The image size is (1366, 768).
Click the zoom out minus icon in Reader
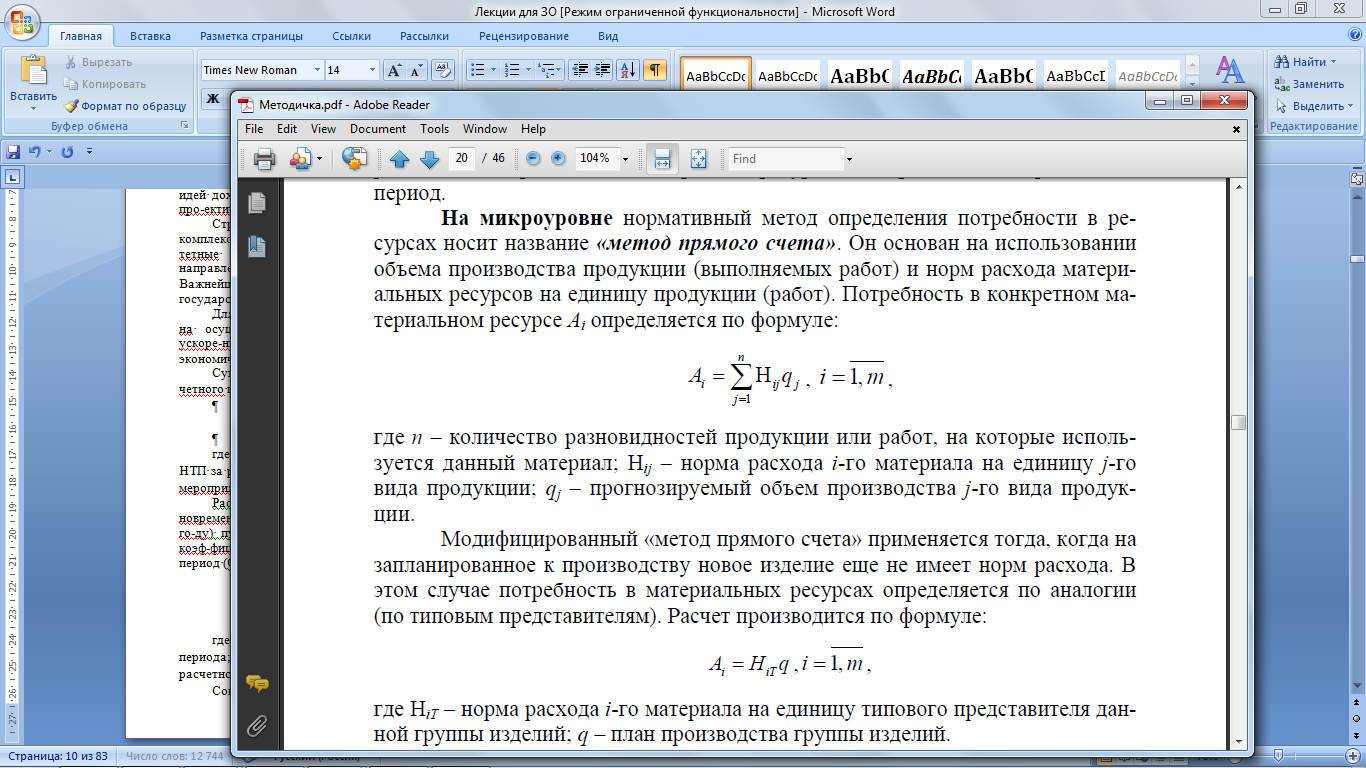tap(533, 159)
